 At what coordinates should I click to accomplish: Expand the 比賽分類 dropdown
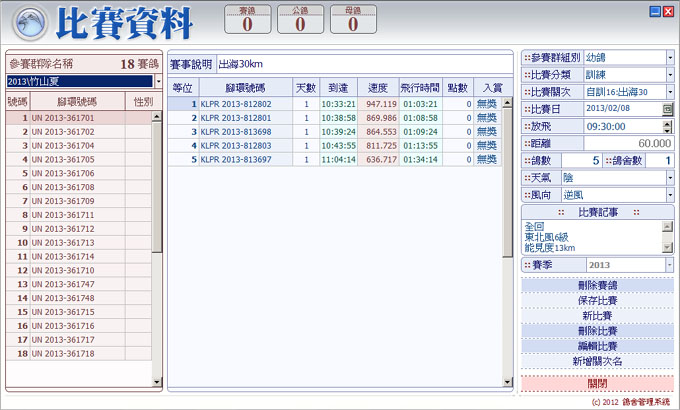coord(670,75)
